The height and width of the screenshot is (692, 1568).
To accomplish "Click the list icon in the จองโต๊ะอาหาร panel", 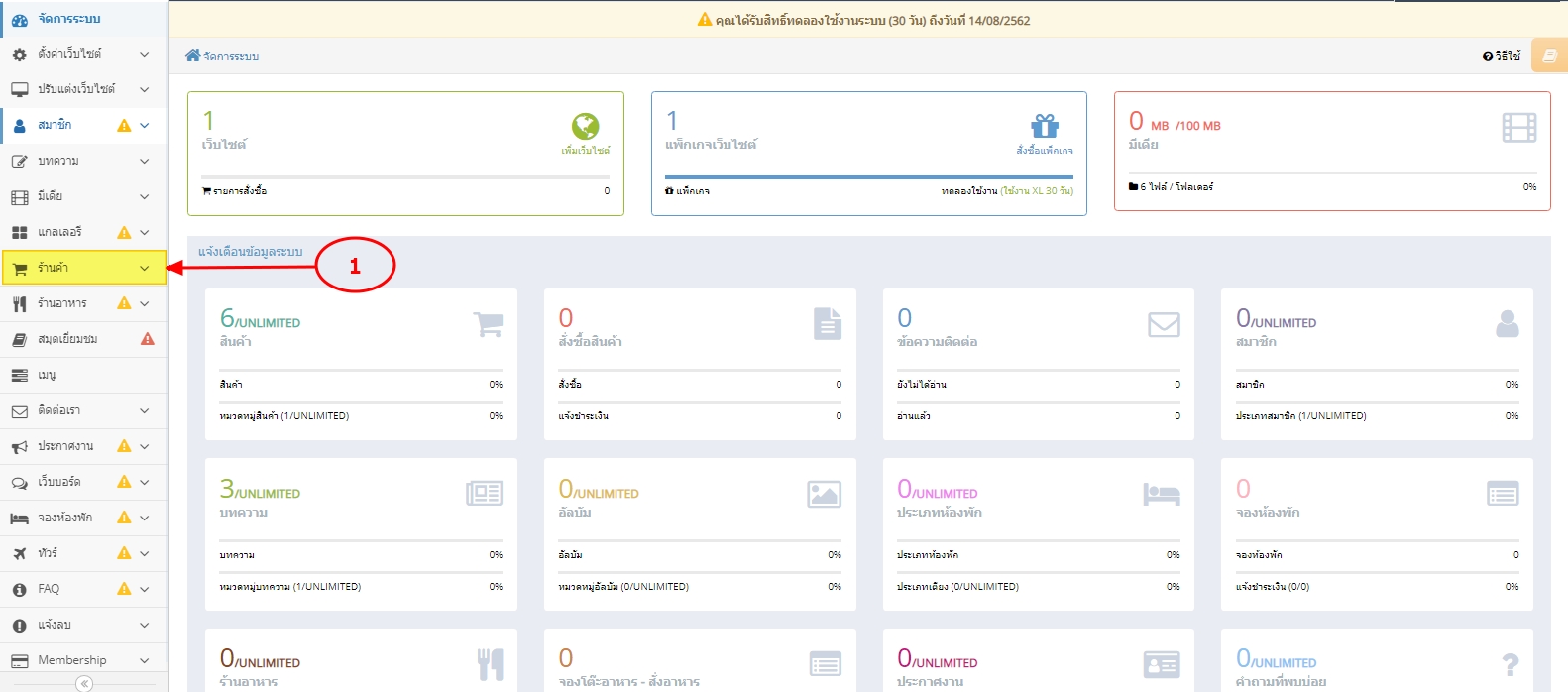I will [825, 663].
